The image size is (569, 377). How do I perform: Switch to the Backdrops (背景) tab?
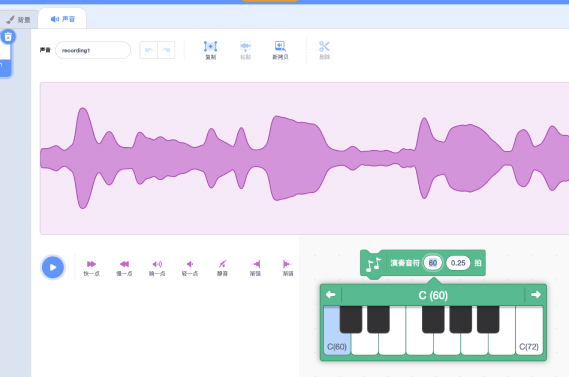(x=19, y=20)
